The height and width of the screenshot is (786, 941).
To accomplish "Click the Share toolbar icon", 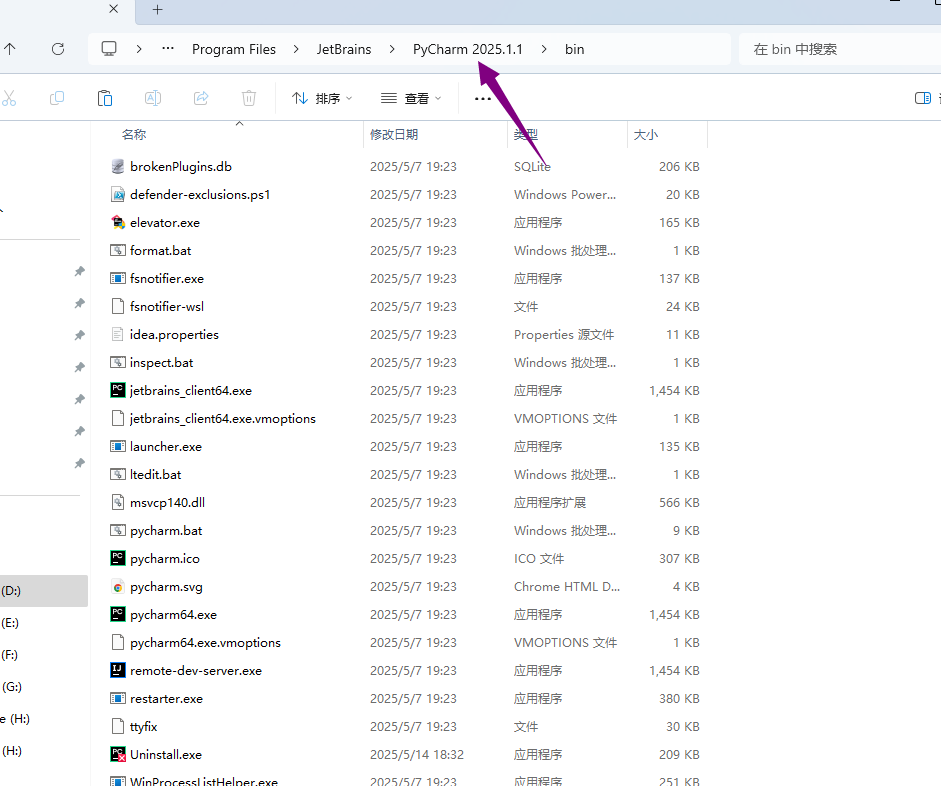I will [201, 98].
